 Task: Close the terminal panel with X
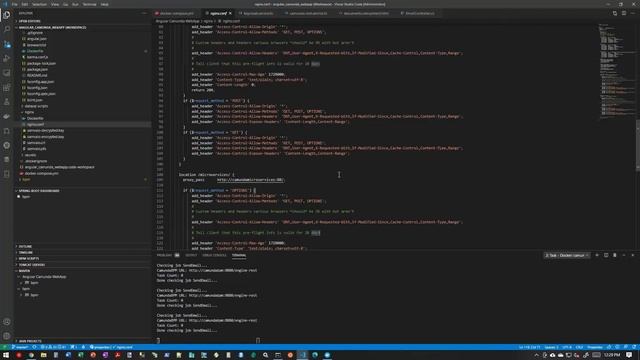point(633,255)
